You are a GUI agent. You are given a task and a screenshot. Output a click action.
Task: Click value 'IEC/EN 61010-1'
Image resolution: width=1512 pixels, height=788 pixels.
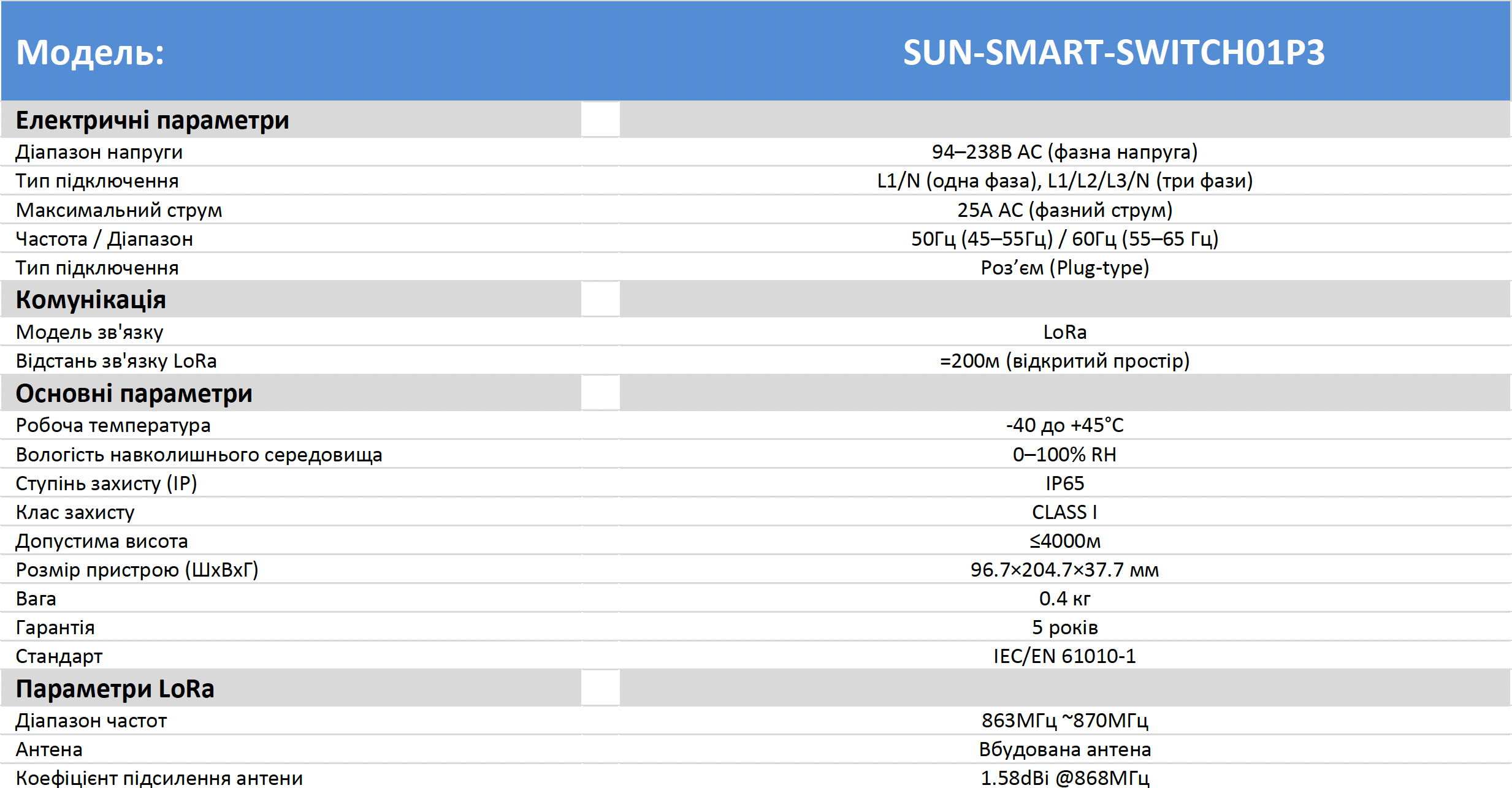point(1064,656)
